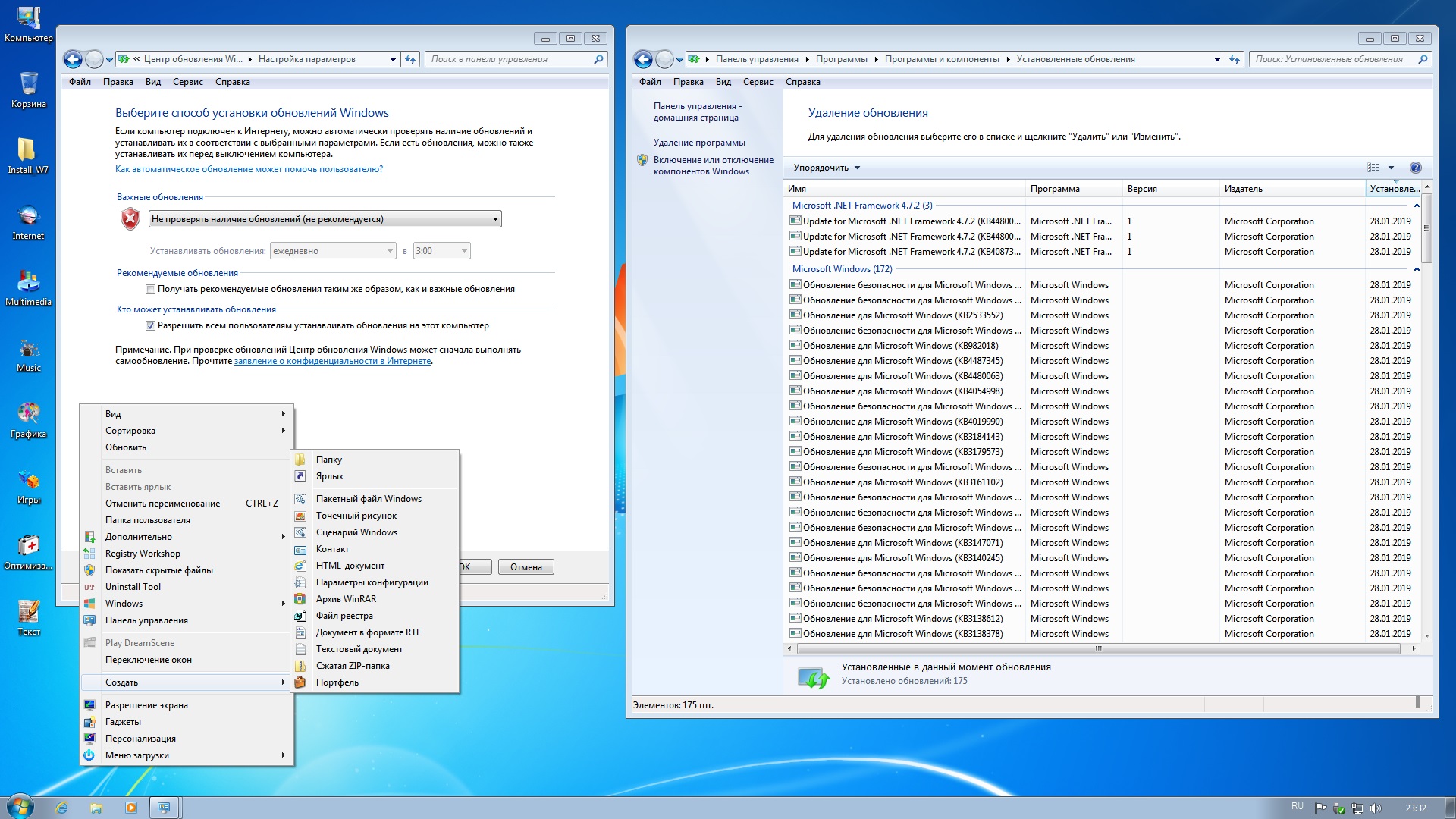
Task: Expand the Упорядочить dropdown
Action: click(827, 168)
